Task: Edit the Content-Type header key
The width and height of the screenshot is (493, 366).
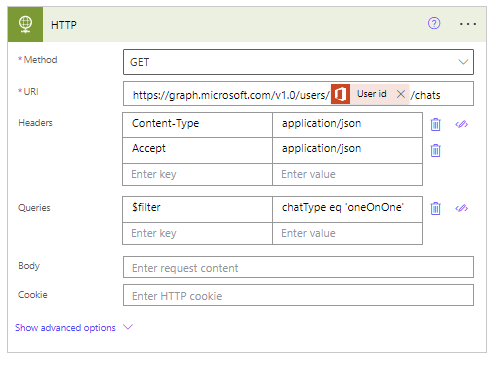Action: click(x=197, y=125)
